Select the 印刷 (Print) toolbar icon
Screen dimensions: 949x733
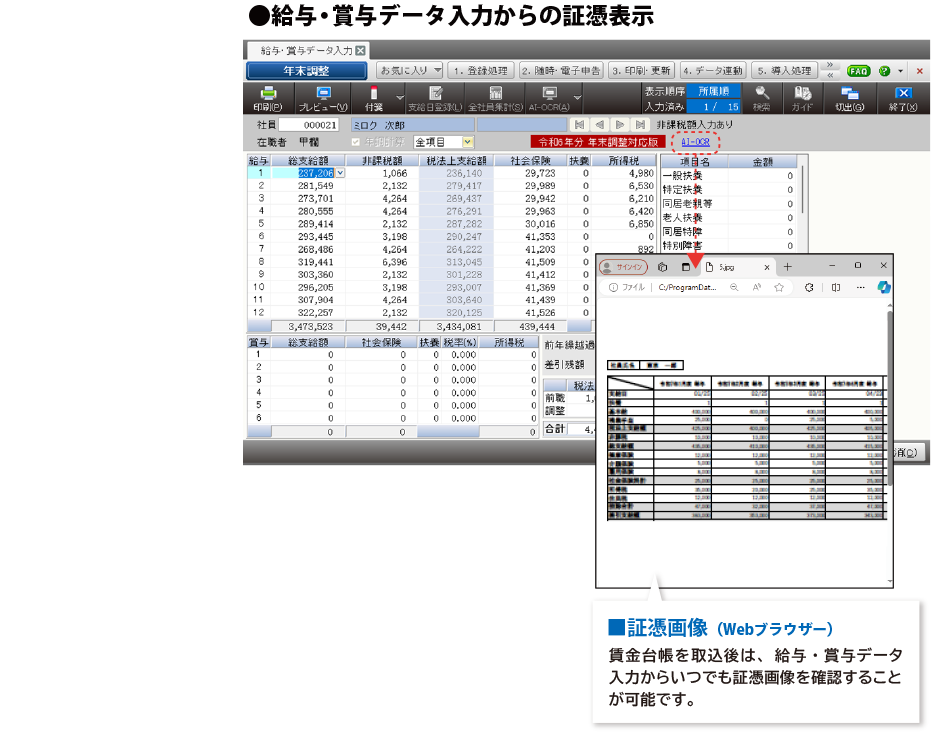pyautogui.click(x=268, y=98)
